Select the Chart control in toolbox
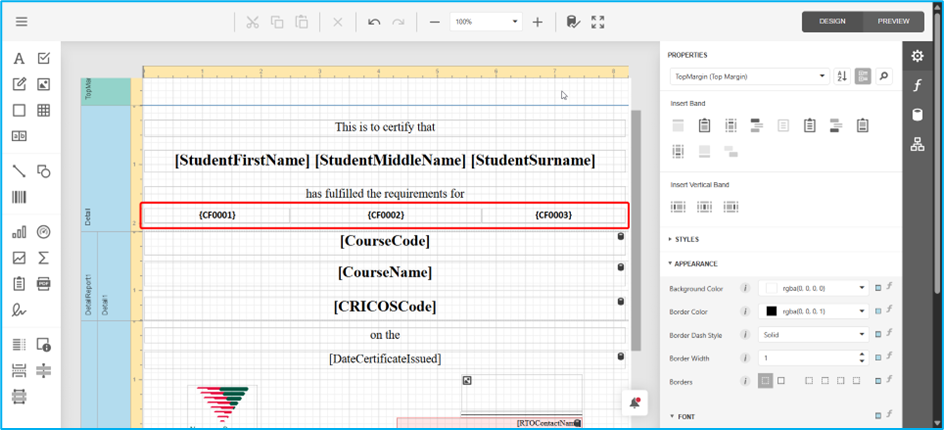The height and width of the screenshot is (430, 944). pos(19,232)
